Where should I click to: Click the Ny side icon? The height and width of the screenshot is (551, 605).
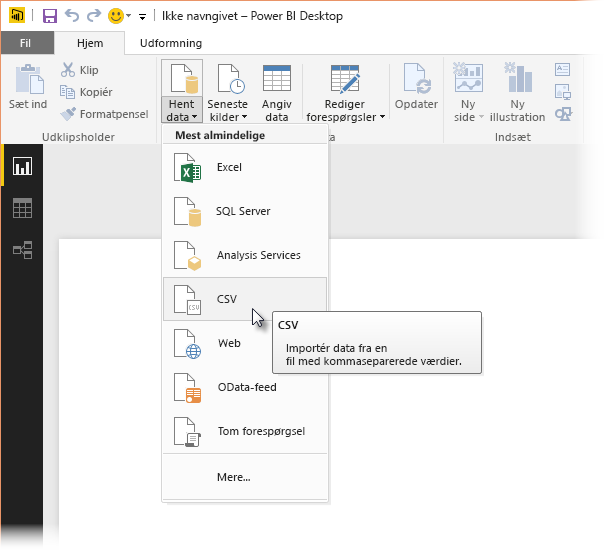pos(468,77)
